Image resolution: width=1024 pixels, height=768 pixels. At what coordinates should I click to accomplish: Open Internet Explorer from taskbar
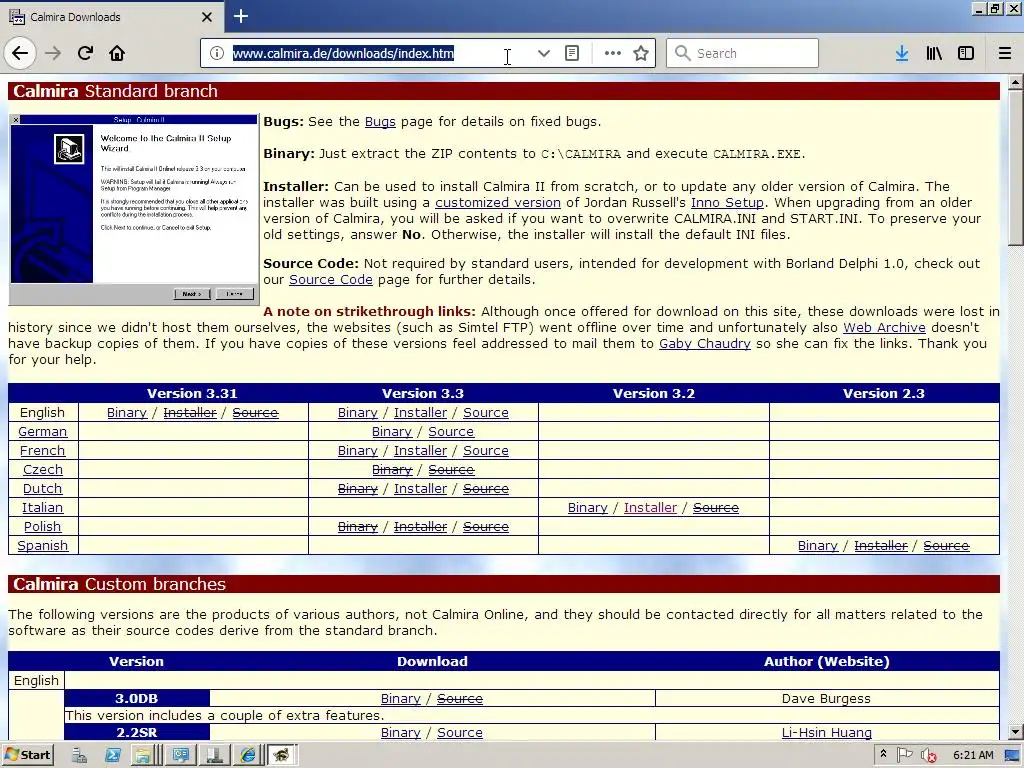click(248, 756)
